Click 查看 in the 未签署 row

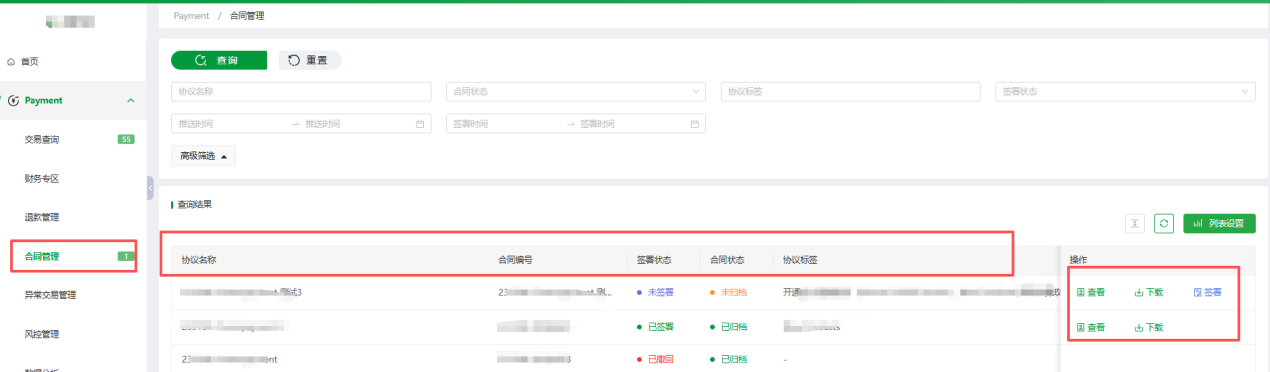pos(1091,292)
